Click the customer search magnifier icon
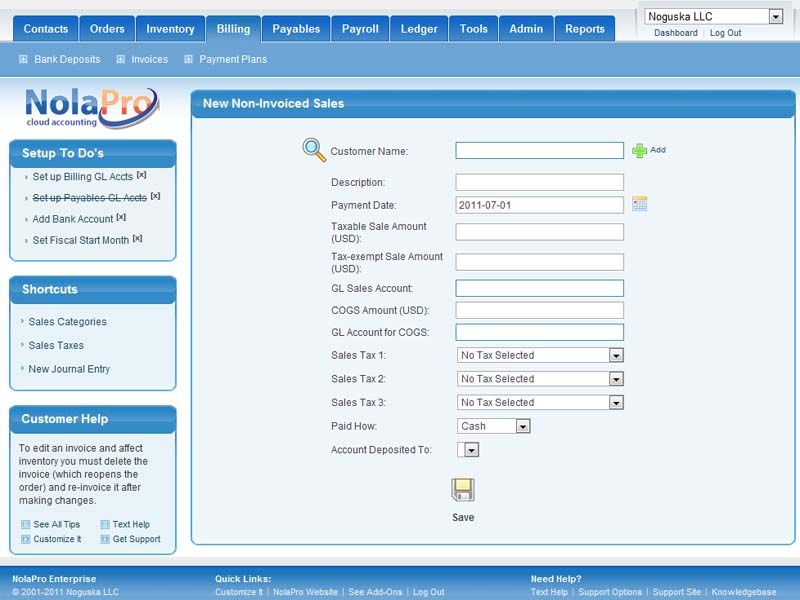 pyautogui.click(x=314, y=150)
